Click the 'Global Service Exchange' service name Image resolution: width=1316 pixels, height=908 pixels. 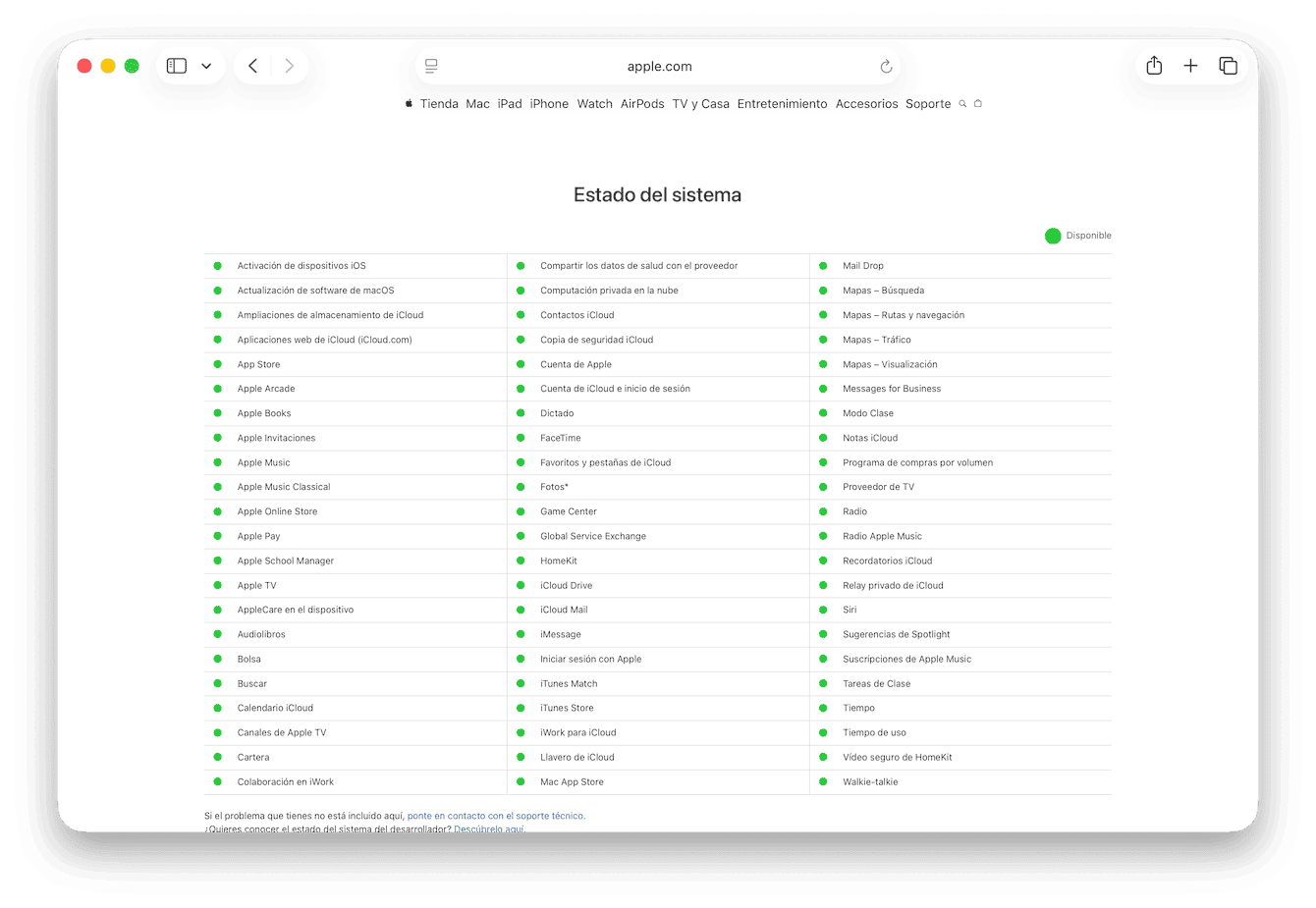click(593, 536)
